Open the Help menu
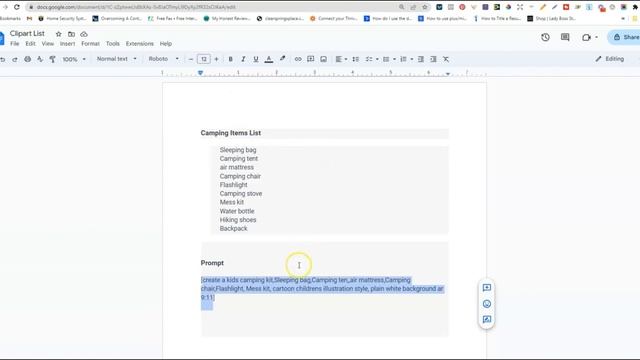This screenshot has width=640, height=360. [x=166, y=44]
